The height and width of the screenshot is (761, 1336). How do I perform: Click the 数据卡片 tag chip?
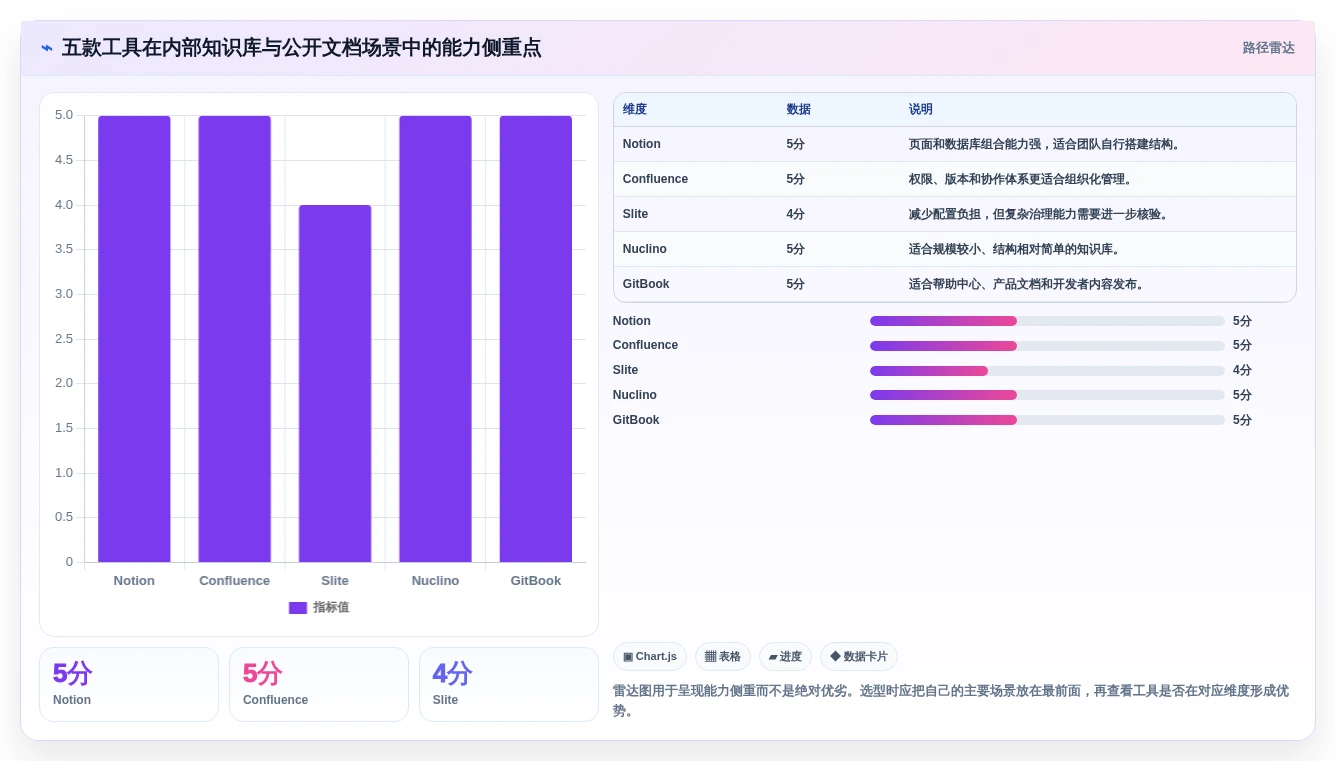point(859,657)
